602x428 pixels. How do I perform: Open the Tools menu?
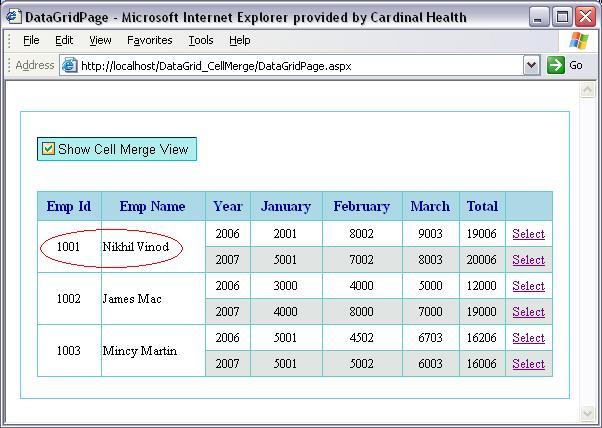click(201, 40)
